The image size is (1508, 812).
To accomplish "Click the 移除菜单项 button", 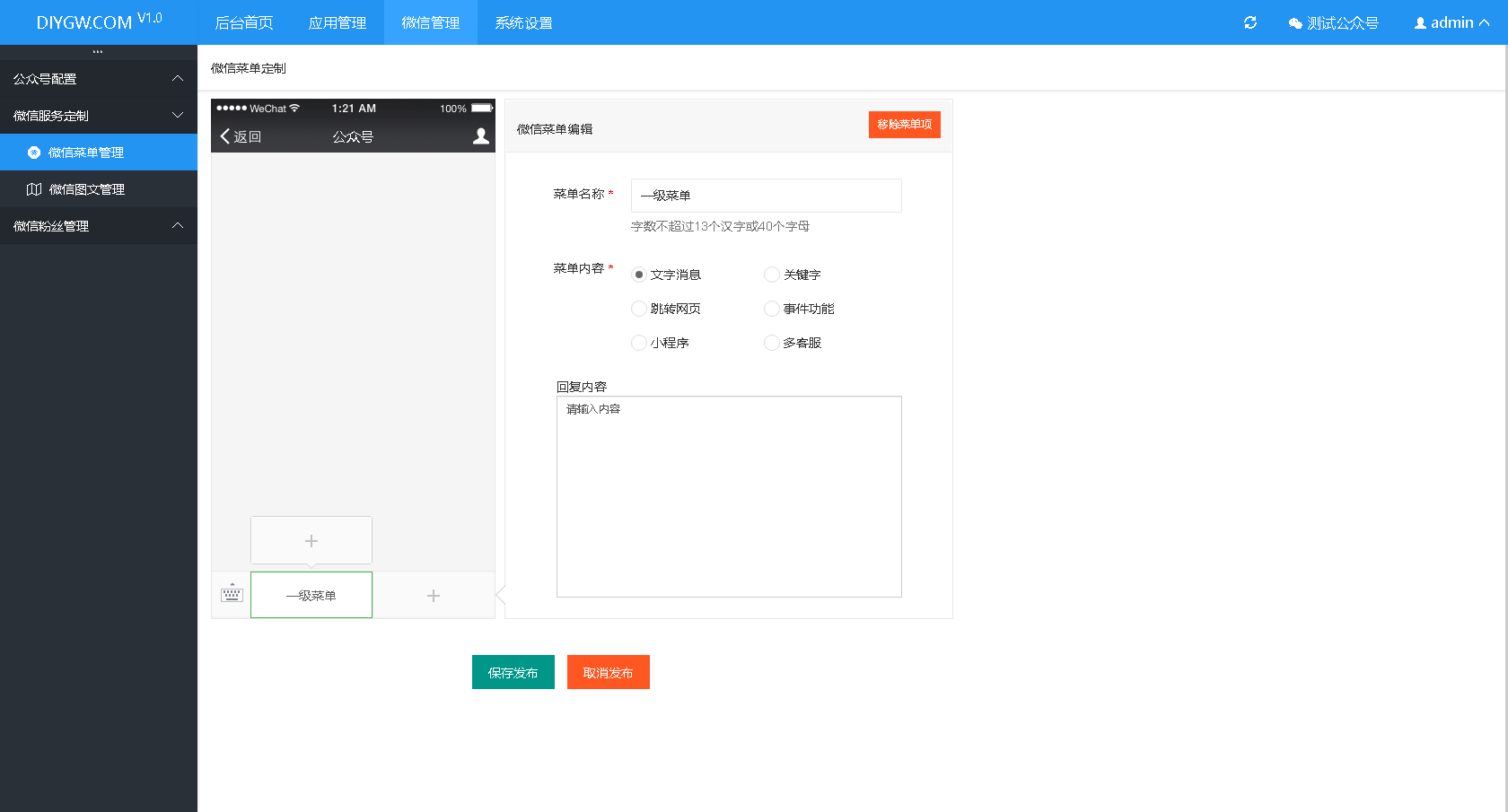I will coord(904,125).
